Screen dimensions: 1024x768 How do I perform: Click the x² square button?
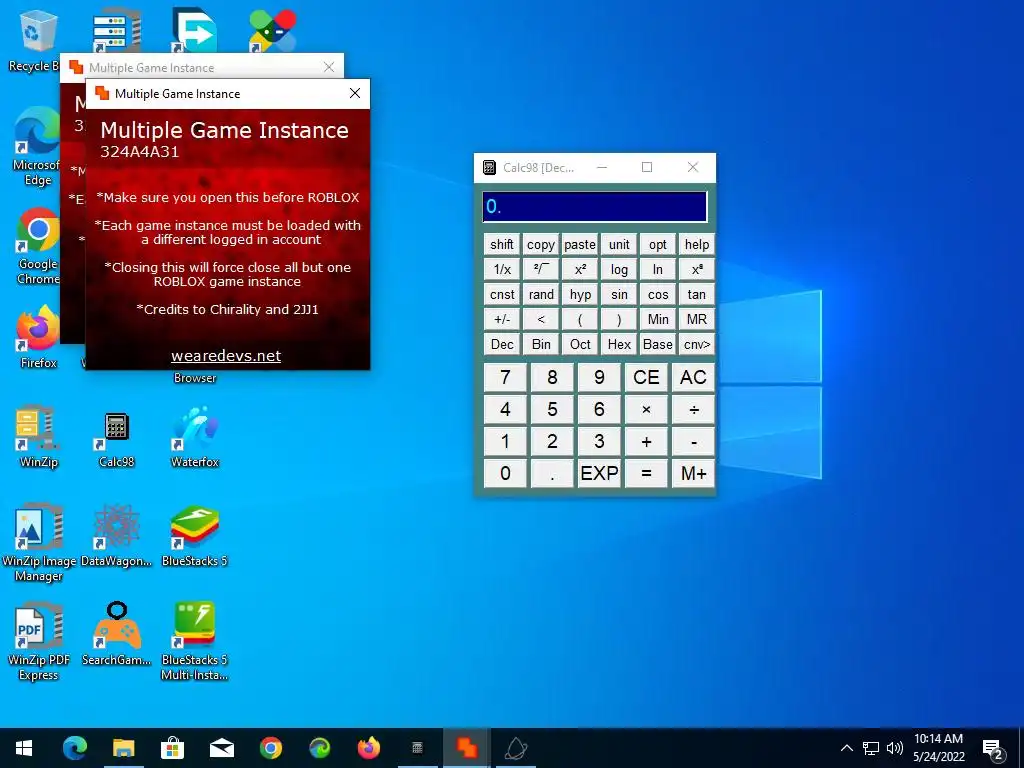pos(580,269)
